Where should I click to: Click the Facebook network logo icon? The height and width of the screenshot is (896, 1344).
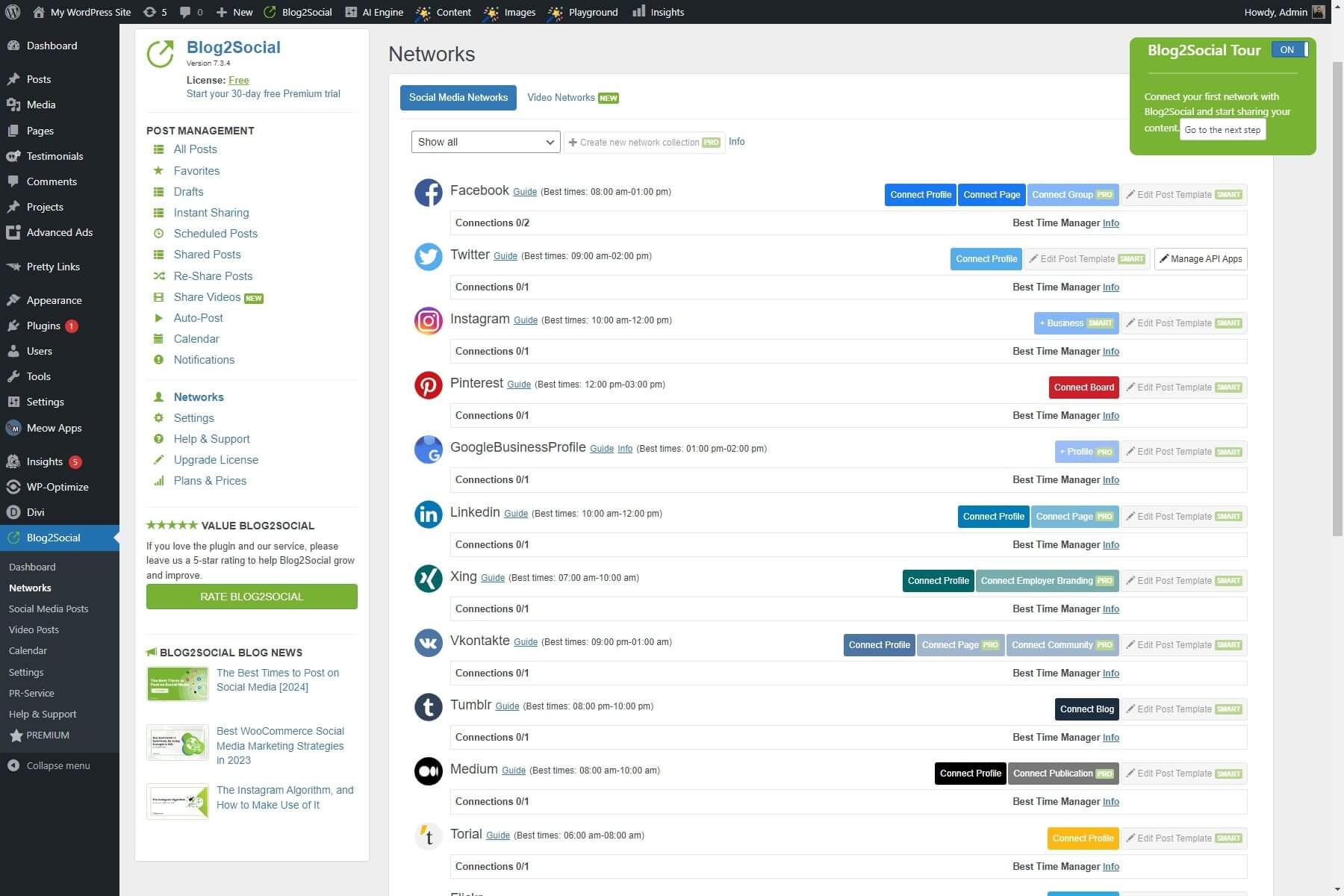point(428,193)
